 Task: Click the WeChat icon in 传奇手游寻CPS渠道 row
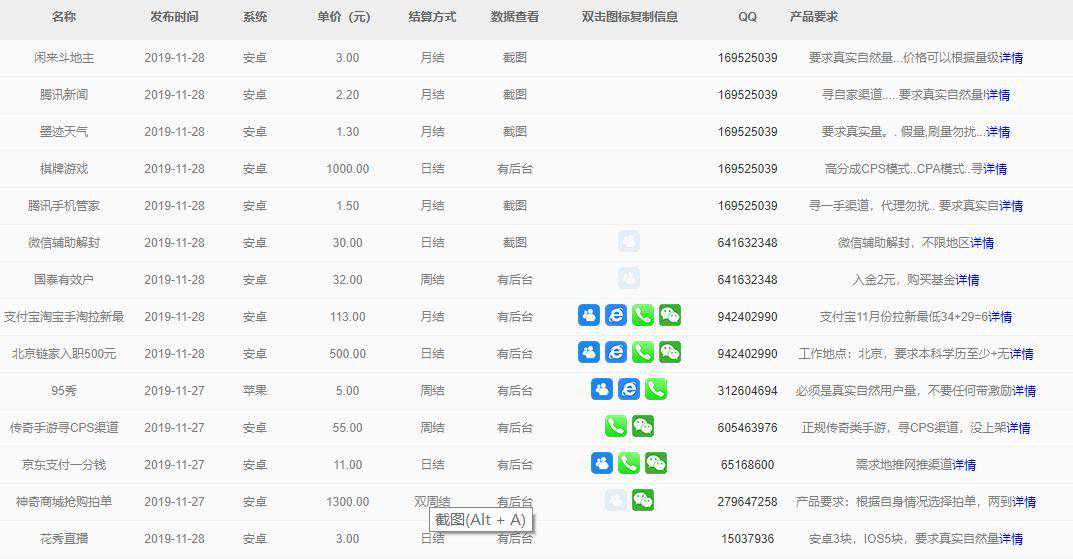(643, 427)
